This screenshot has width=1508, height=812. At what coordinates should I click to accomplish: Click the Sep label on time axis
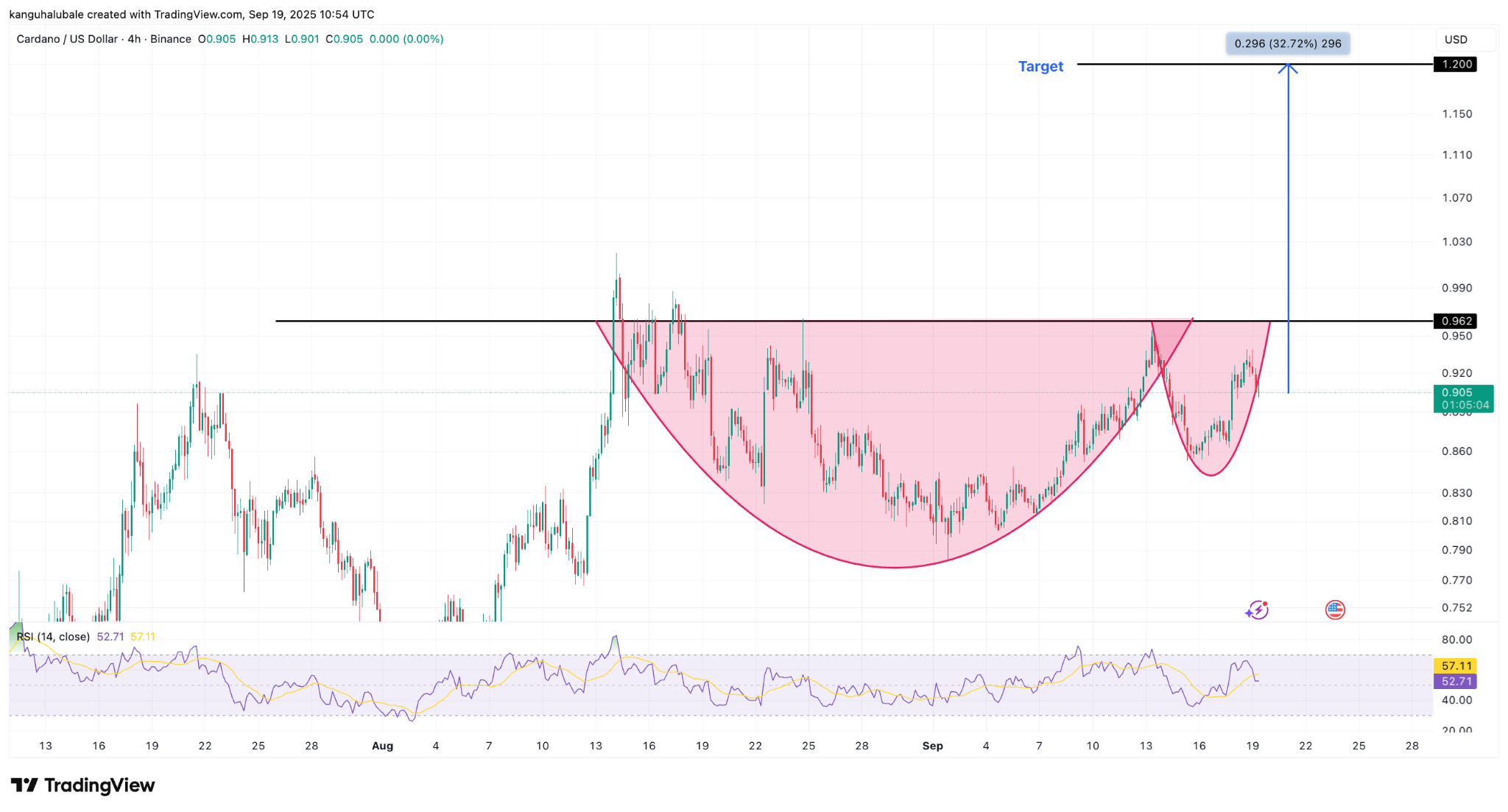(932, 746)
